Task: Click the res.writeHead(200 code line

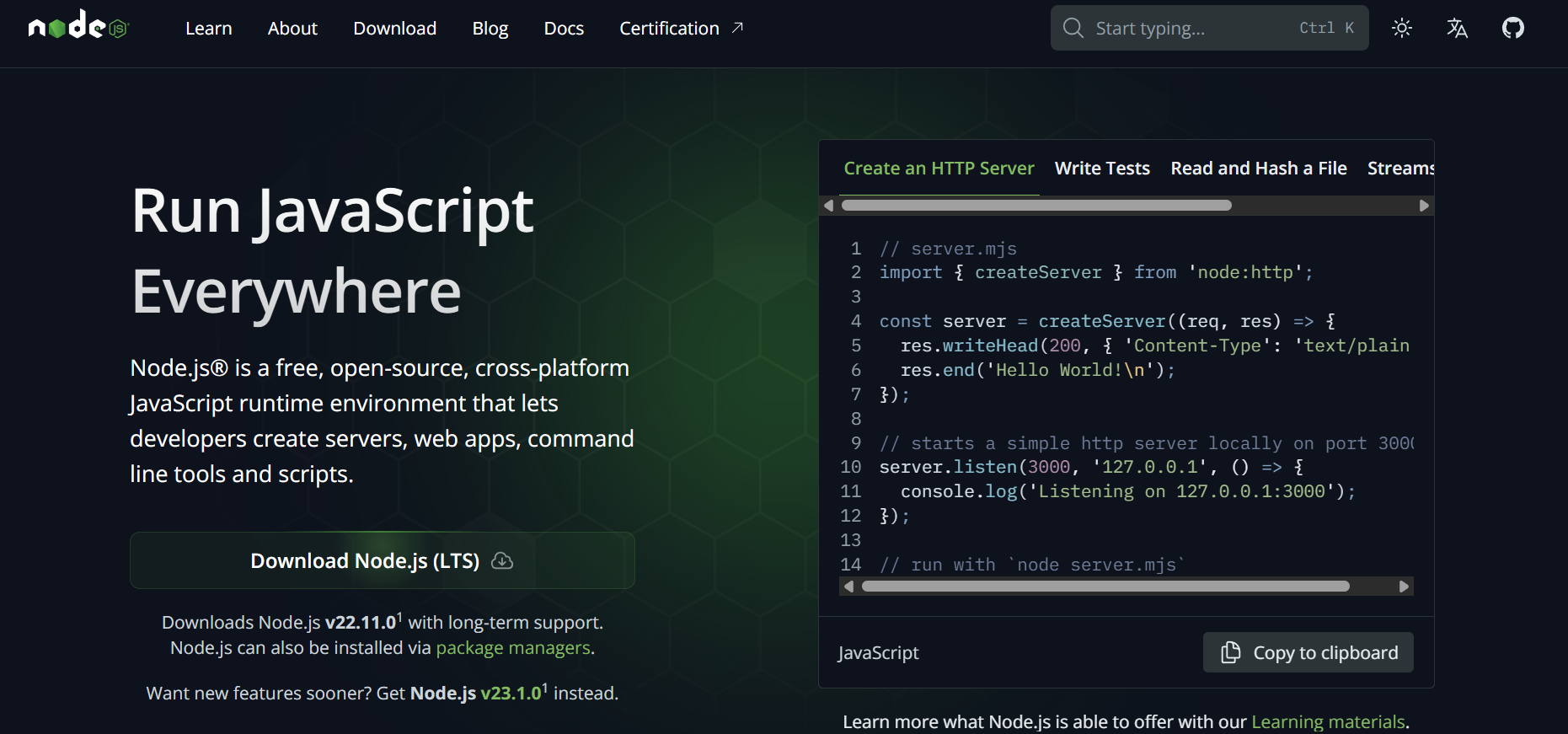Action: (1155, 346)
